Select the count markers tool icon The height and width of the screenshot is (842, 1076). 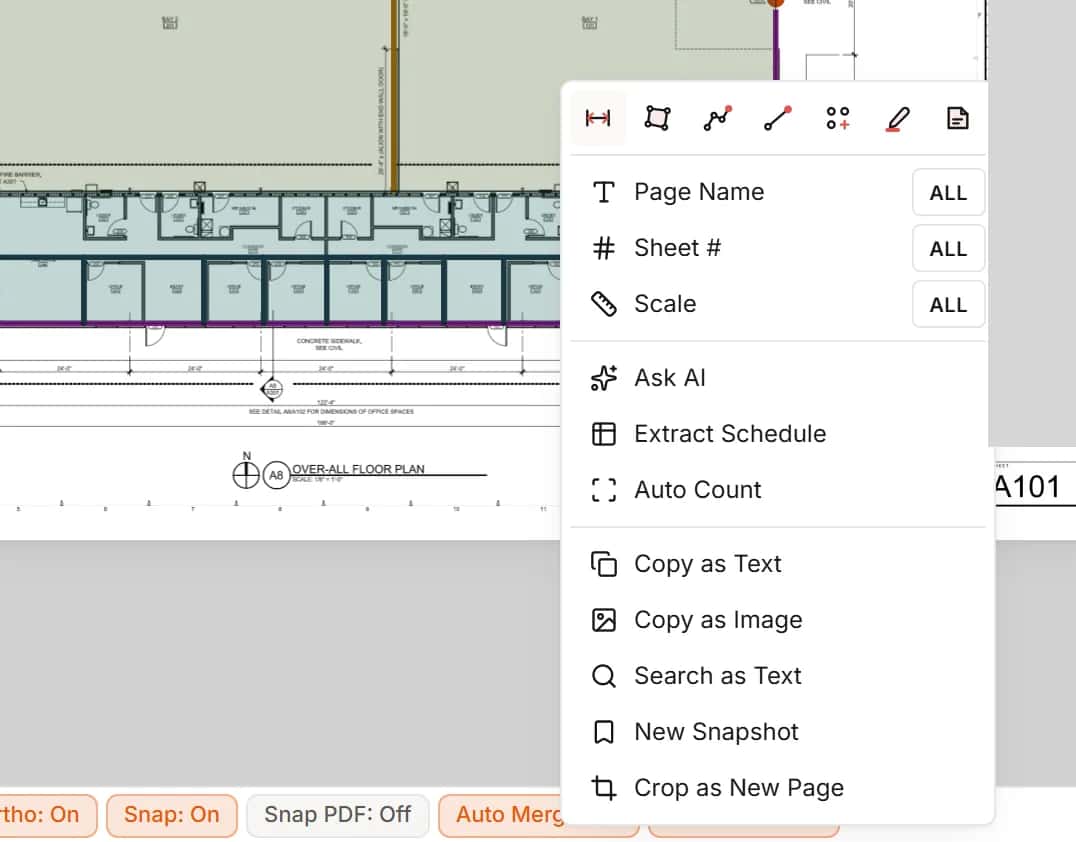(837, 118)
